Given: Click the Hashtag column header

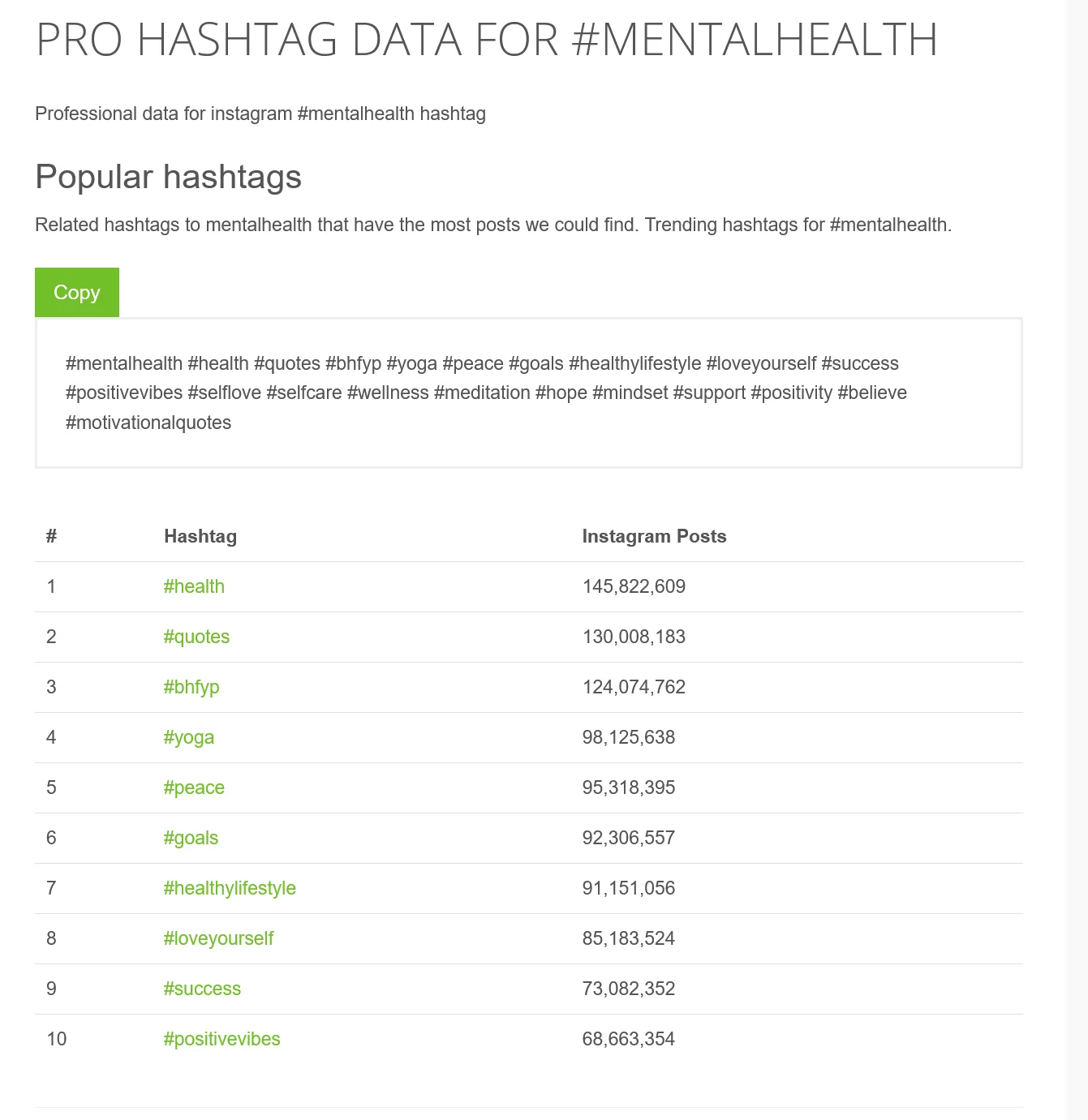Looking at the screenshot, I should coord(200,536).
